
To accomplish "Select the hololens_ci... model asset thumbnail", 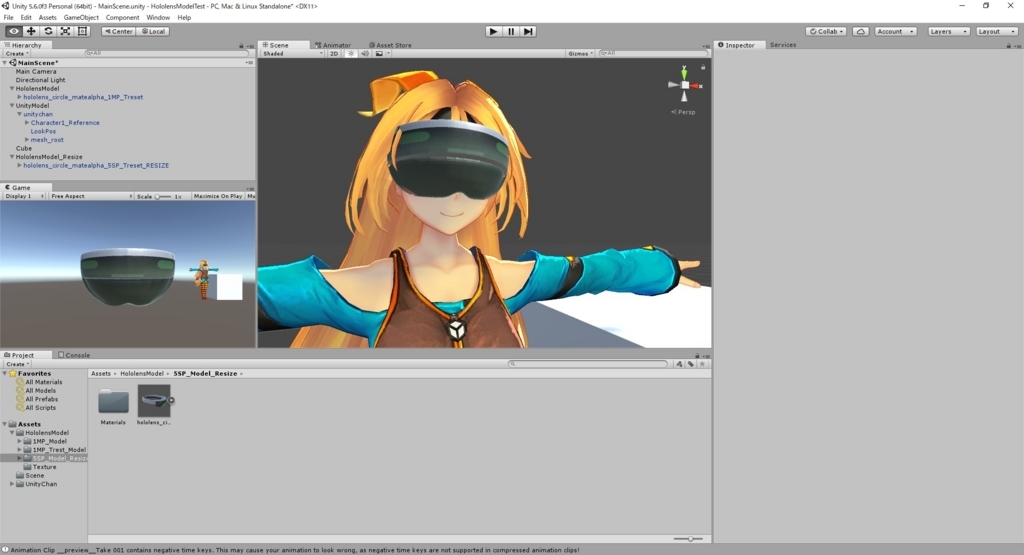I will (153, 401).
